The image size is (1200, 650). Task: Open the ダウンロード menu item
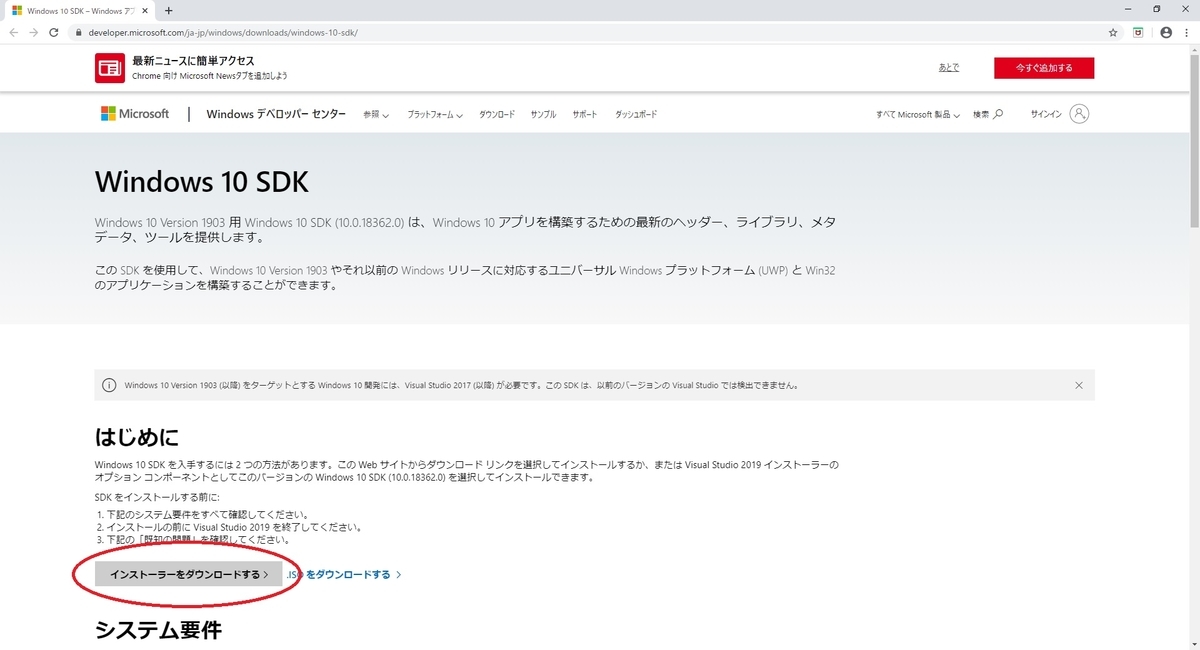point(497,115)
